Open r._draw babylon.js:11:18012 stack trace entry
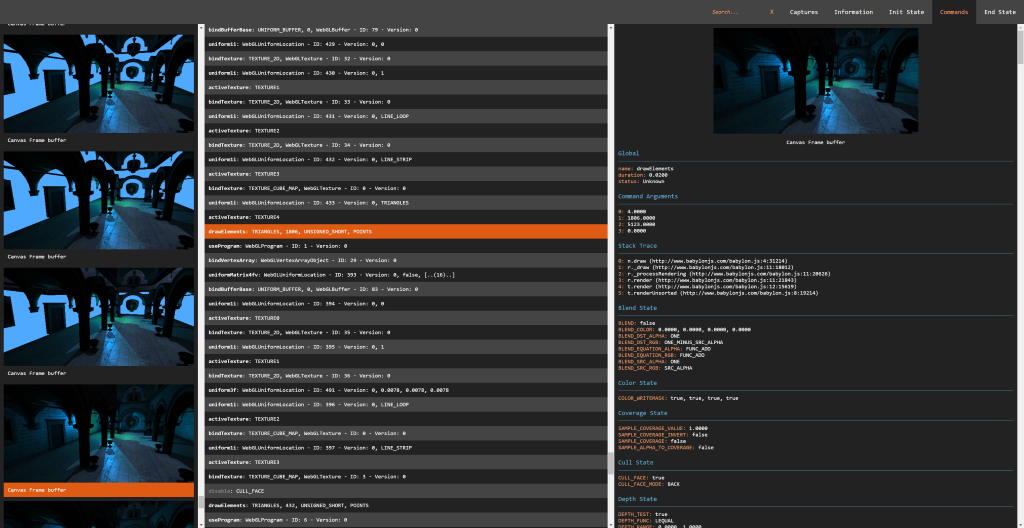 [706, 267]
